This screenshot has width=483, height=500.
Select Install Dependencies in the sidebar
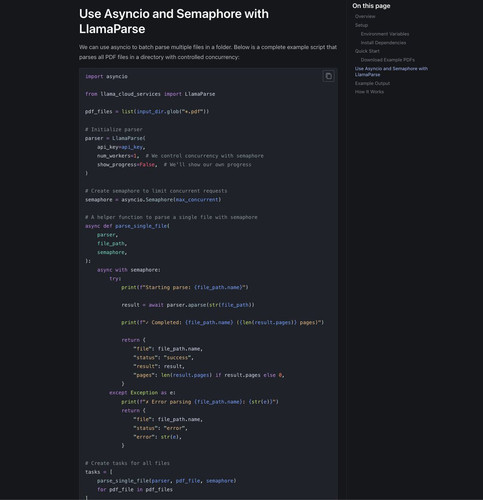point(383,43)
